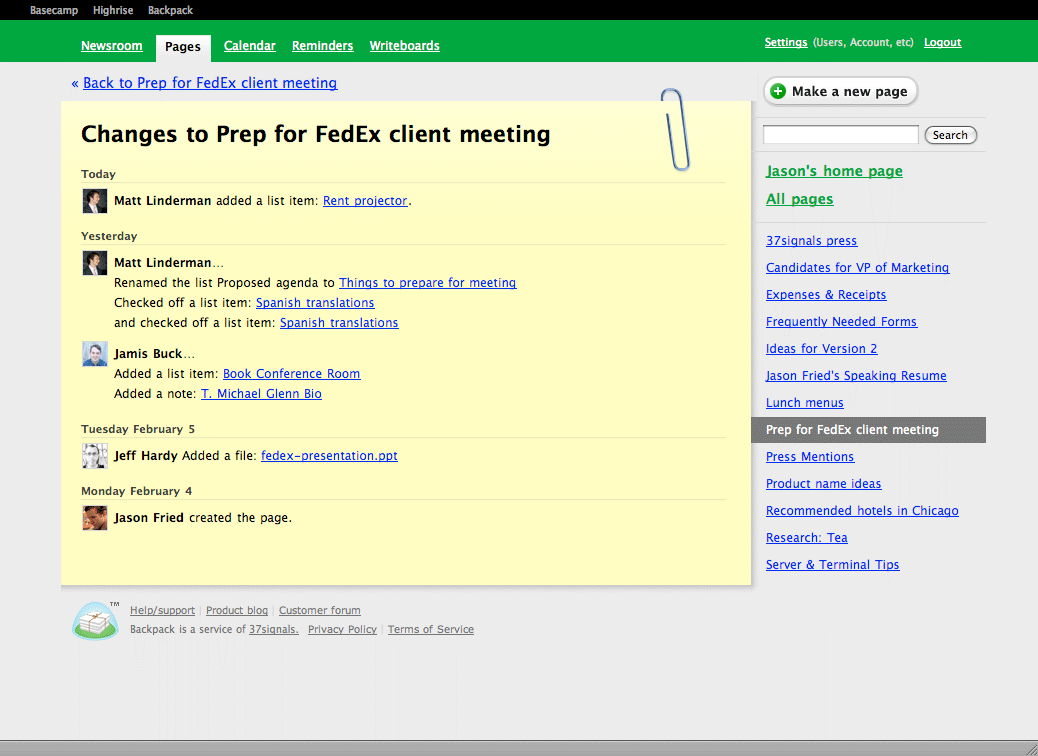The width and height of the screenshot is (1038, 756).
Task: Click Jamis Buck's avatar
Action: 95,354
